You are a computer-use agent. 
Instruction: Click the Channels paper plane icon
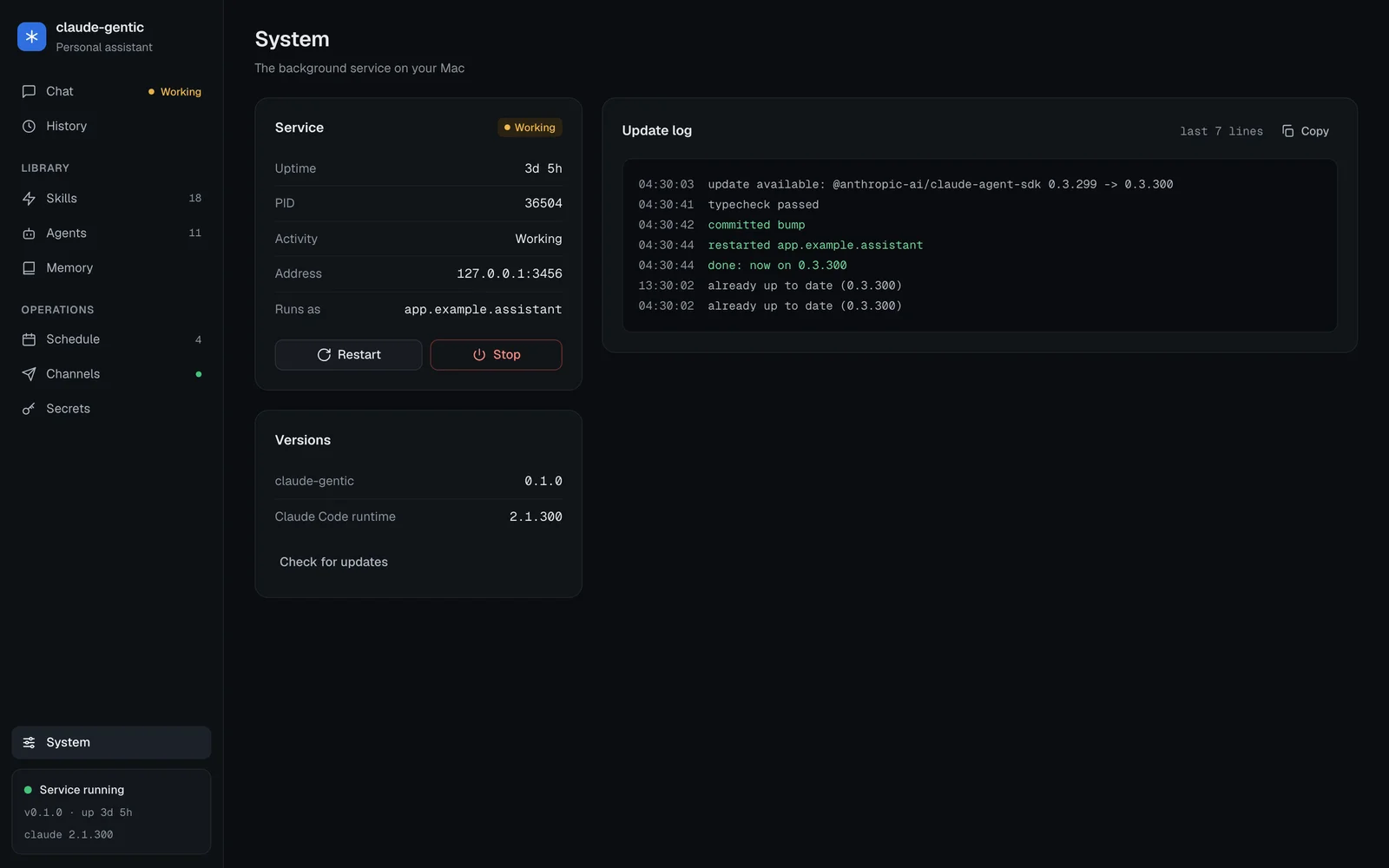point(29,374)
